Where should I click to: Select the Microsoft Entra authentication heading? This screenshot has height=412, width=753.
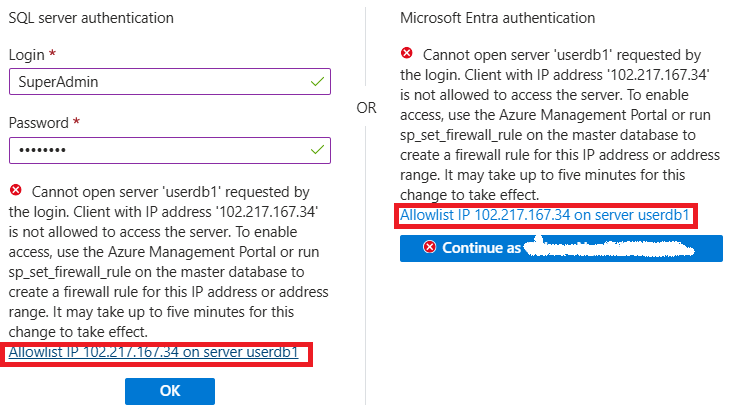click(x=498, y=18)
